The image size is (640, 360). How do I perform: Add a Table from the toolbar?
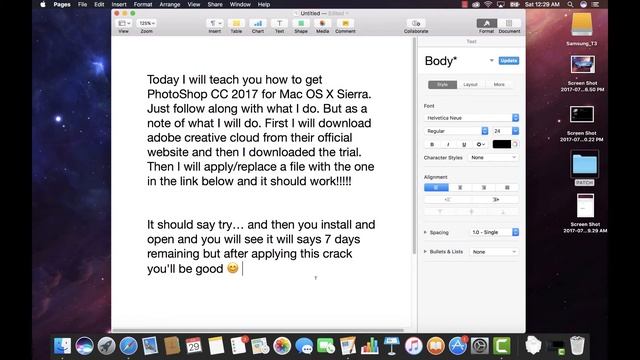click(236, 24)
